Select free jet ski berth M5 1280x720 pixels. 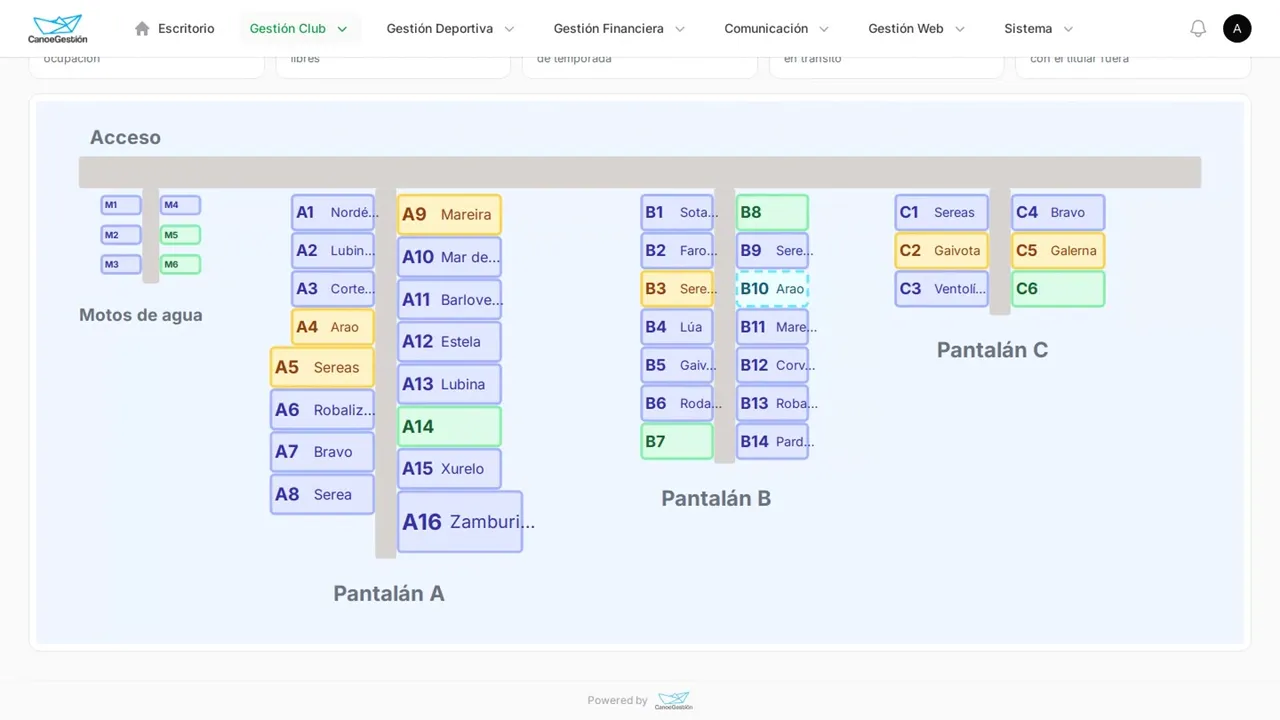180,235
